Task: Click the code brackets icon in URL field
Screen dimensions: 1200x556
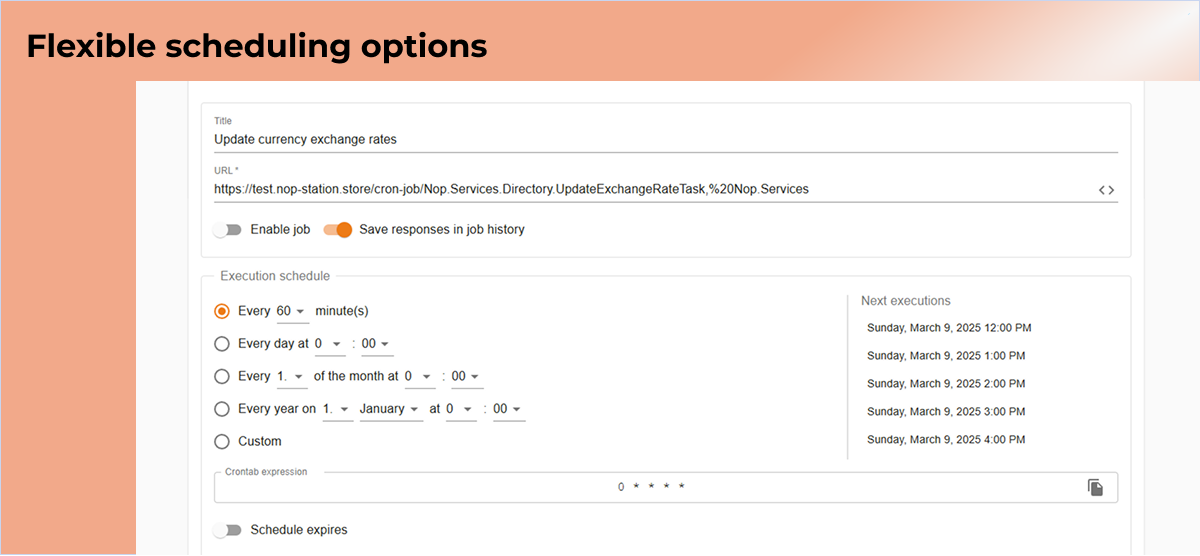Action: coord(1106,189)
